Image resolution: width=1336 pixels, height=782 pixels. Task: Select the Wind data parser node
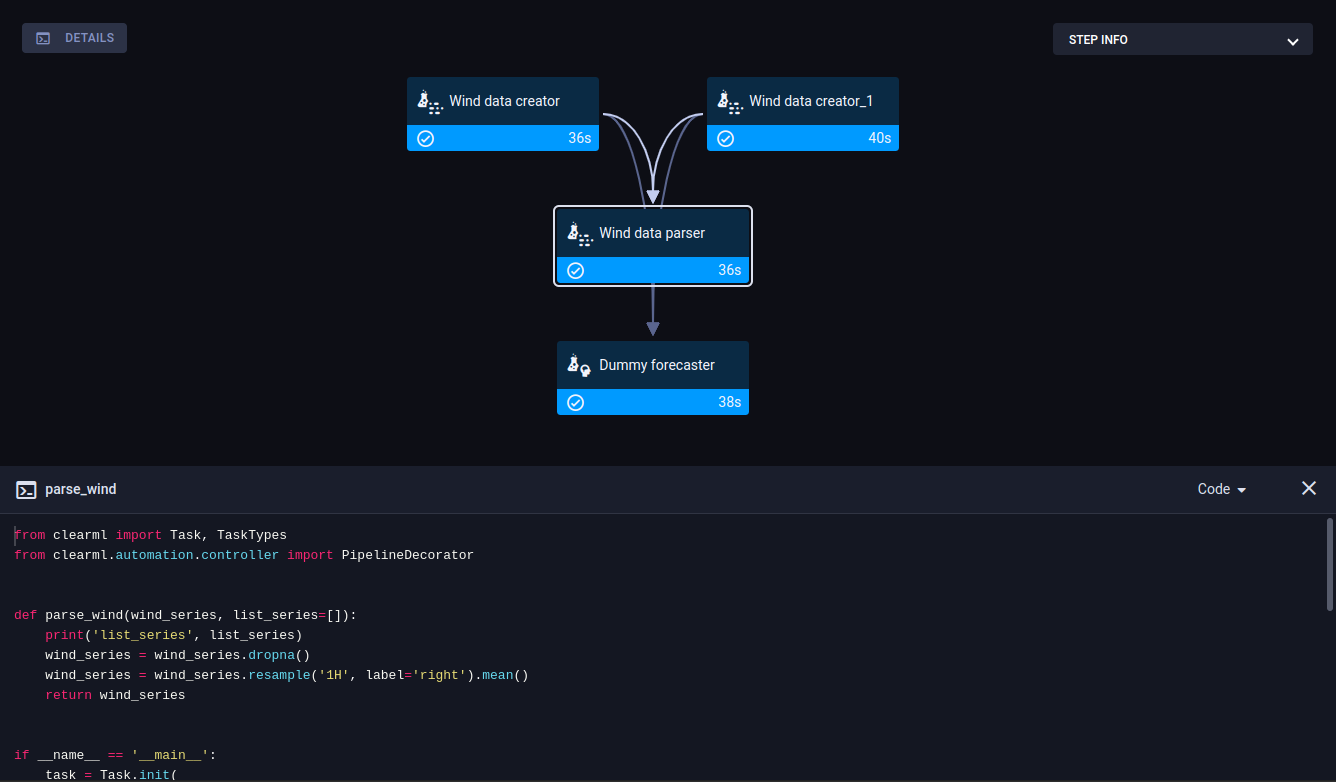pyautogui.click(x=652, y=233)
